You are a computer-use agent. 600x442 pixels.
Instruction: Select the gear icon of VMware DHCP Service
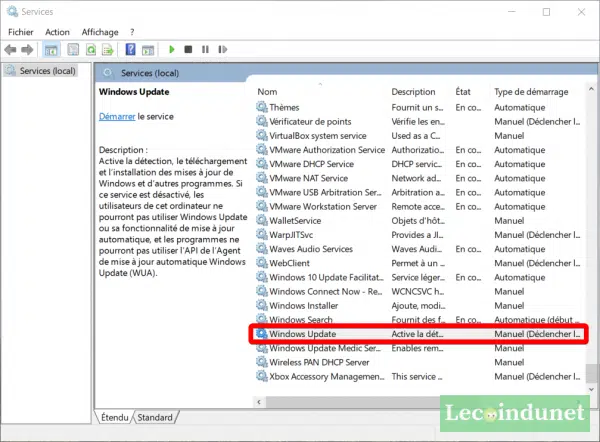pos(262,164)
